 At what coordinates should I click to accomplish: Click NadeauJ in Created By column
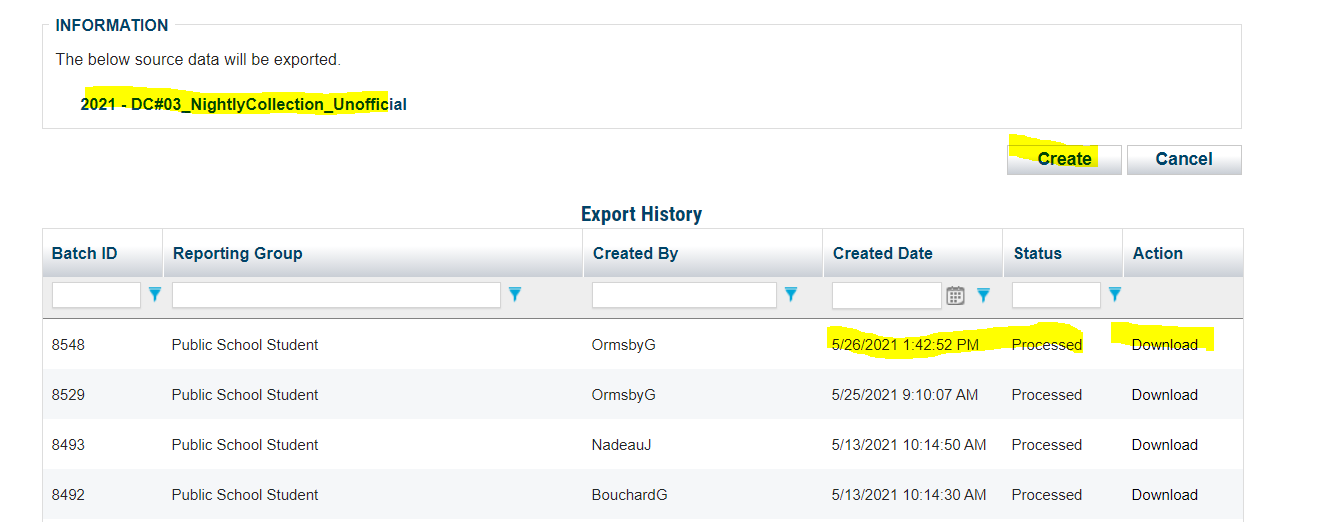pos(621,445)
